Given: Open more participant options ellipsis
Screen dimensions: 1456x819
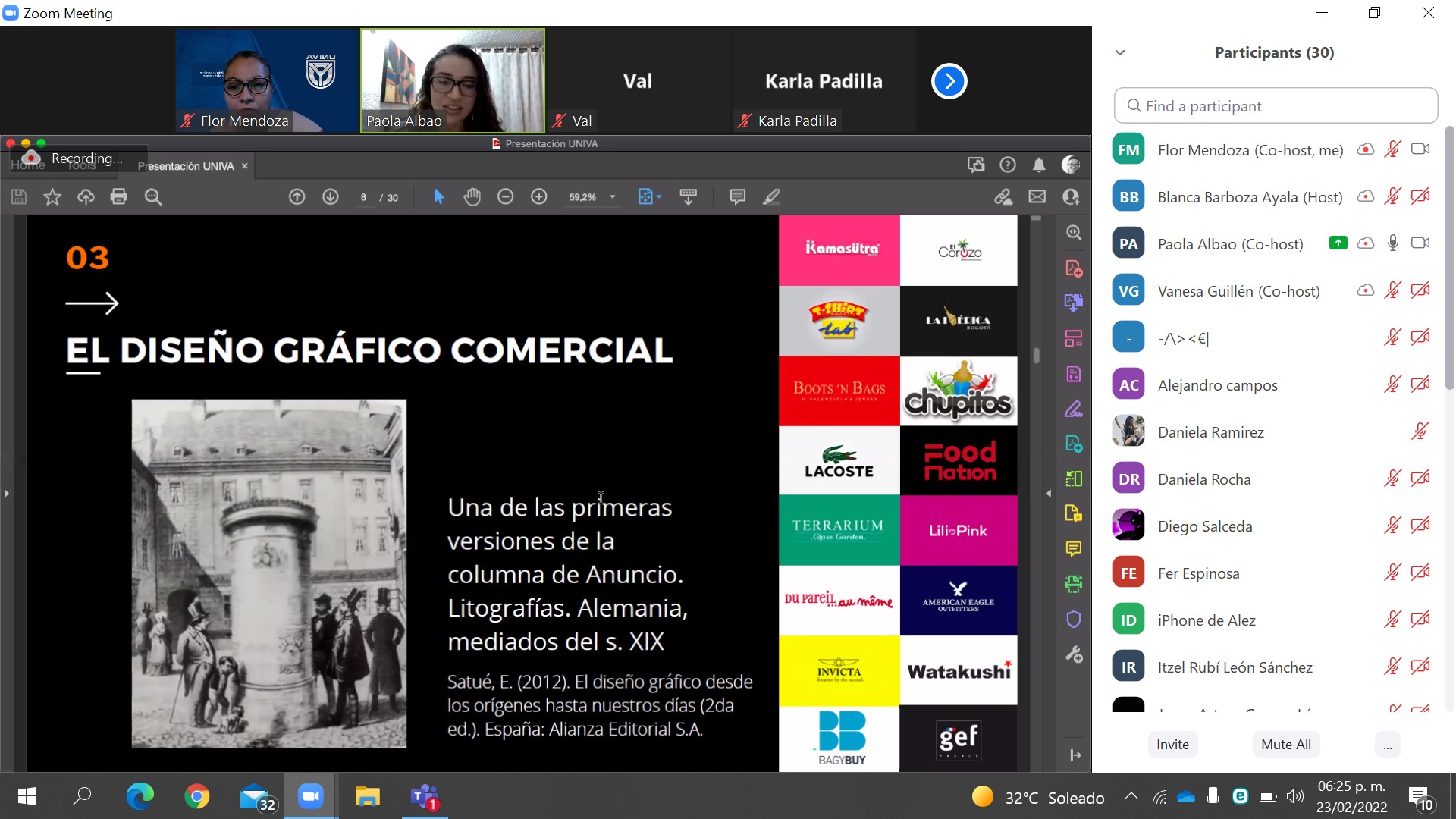Looking at the screenshot, I should pyautogui.click(x=1387, y=745).
